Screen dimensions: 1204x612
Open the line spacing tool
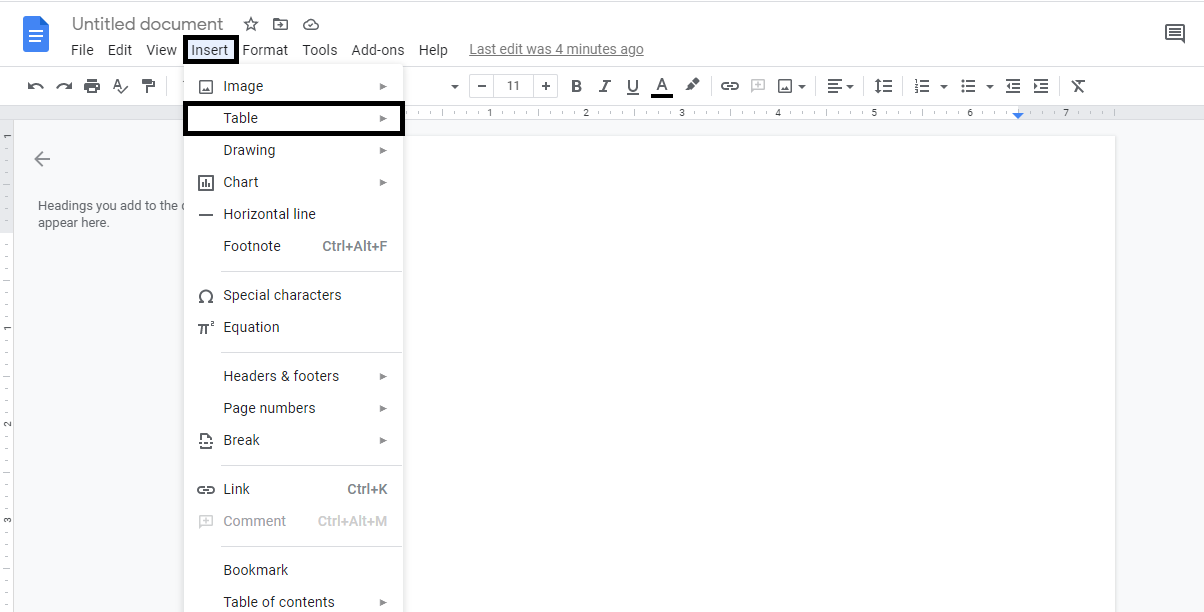[883, 86]
